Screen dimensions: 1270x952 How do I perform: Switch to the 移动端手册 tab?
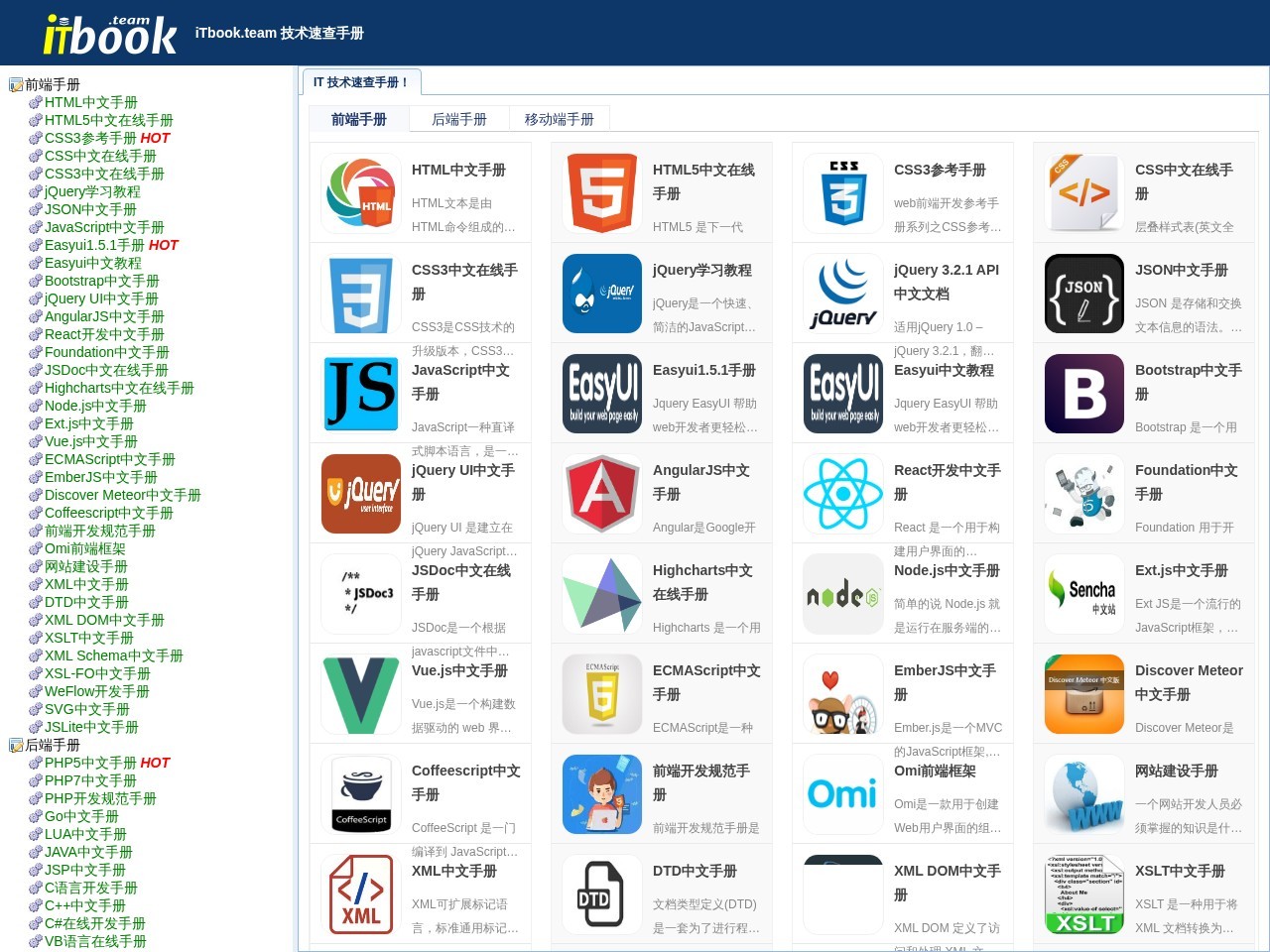tap(560, 119)
